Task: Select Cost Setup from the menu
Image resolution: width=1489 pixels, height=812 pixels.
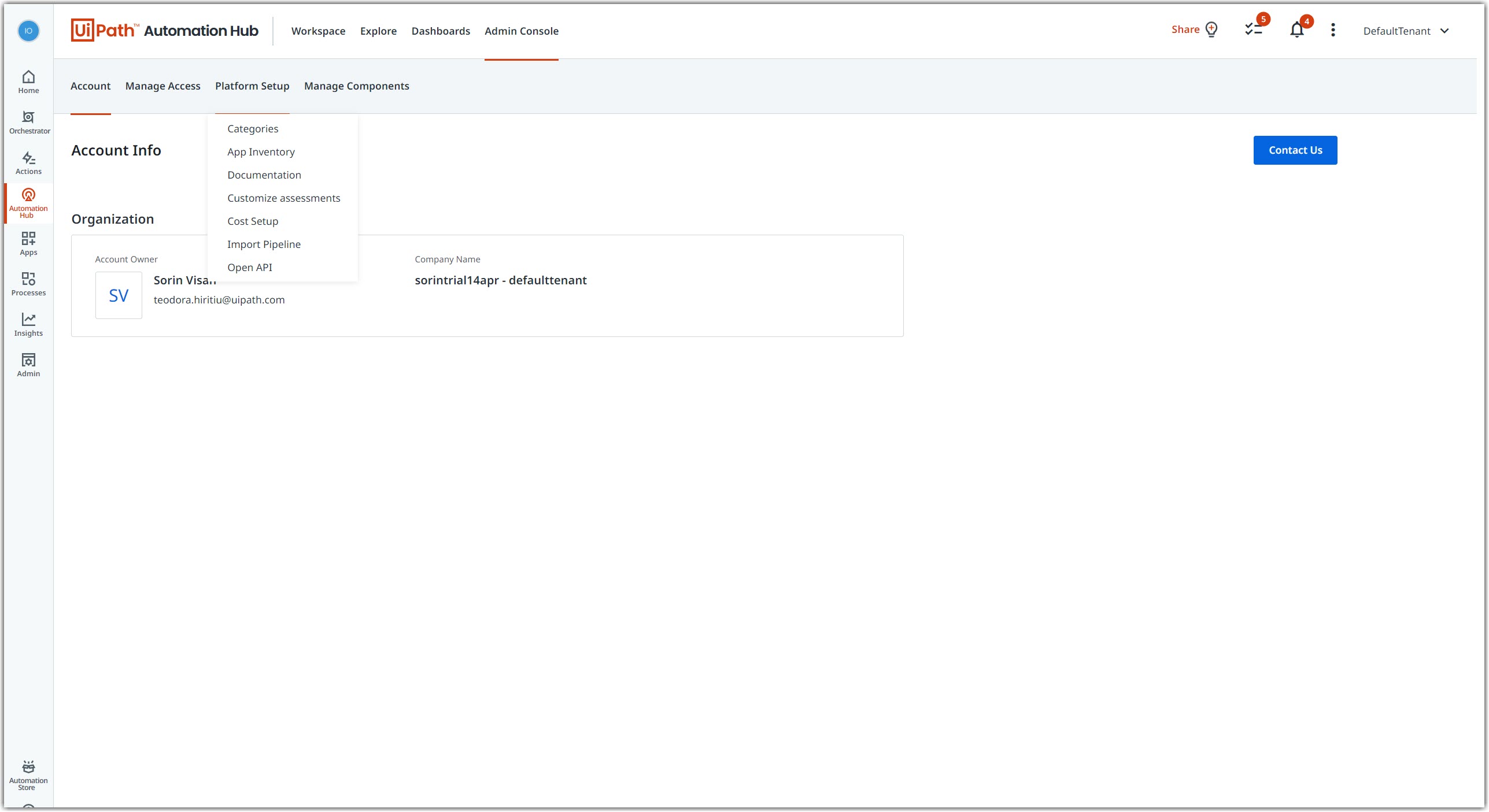Action: 253,221
